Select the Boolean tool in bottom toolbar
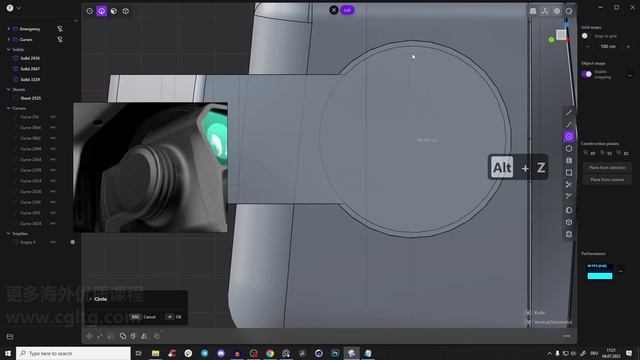This screenshot has height=360, width=640. [x=123, y=336]
